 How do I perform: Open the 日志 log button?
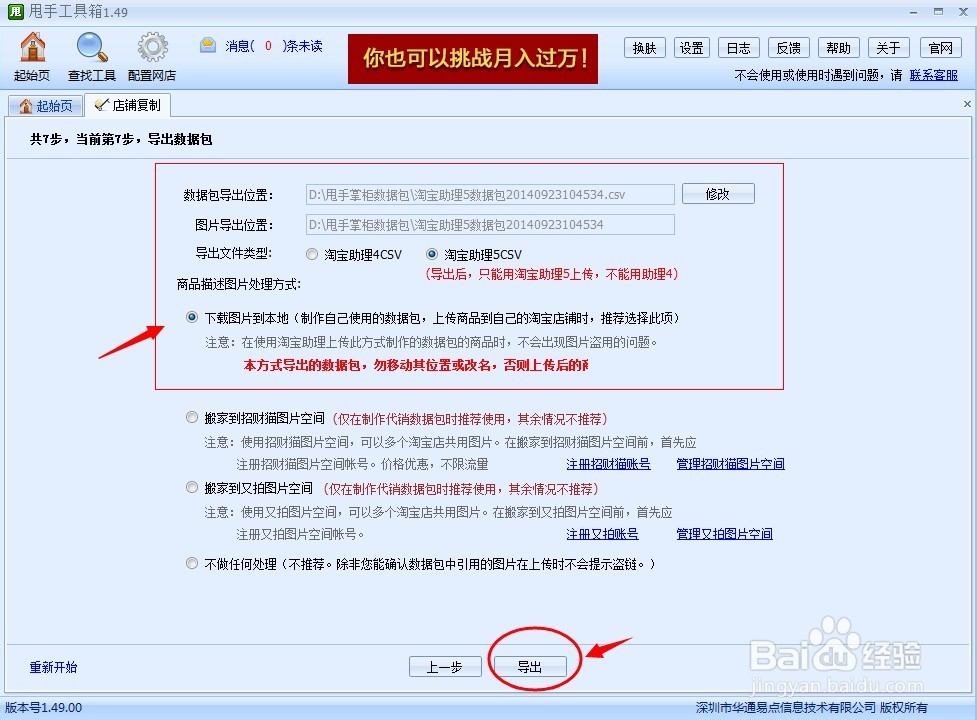739,48
